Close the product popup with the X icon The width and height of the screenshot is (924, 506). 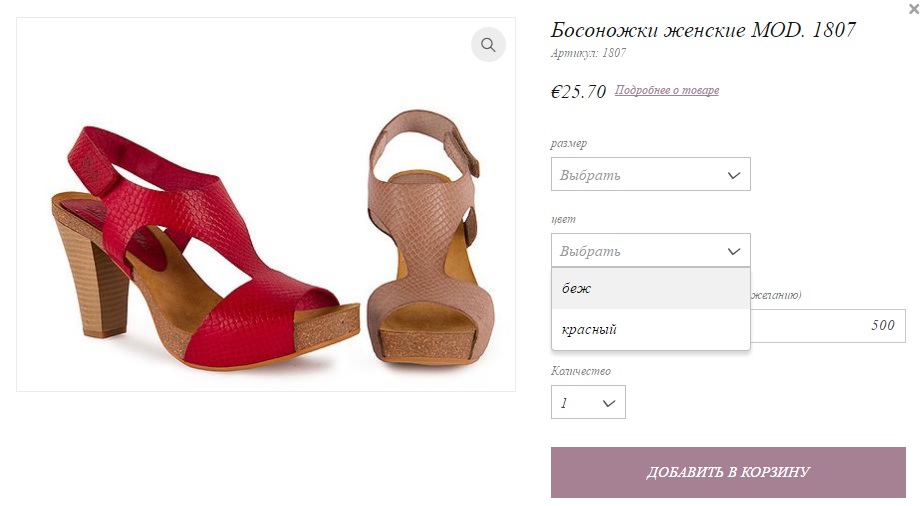pyautogui.click(x=914, y=9)
